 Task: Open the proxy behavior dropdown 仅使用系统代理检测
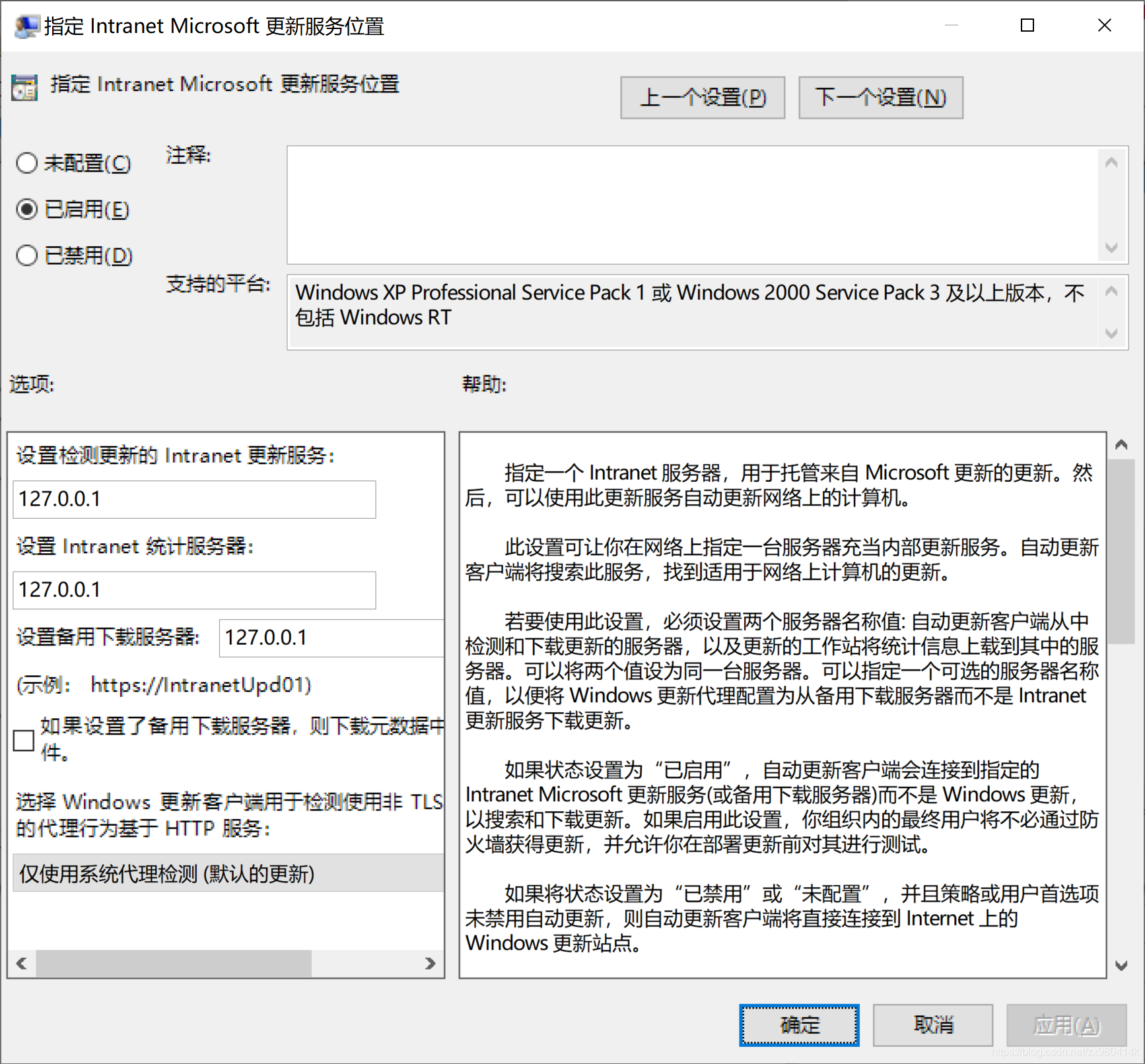pos(228,873)
